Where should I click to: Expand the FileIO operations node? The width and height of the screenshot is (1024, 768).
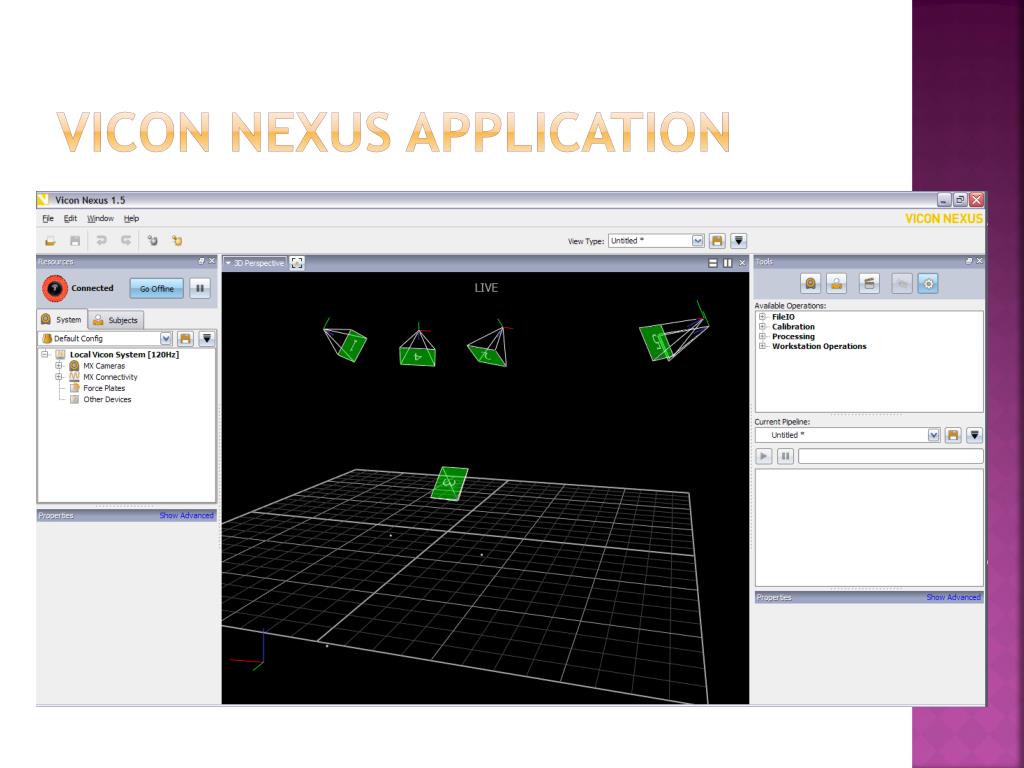[762, 317]
